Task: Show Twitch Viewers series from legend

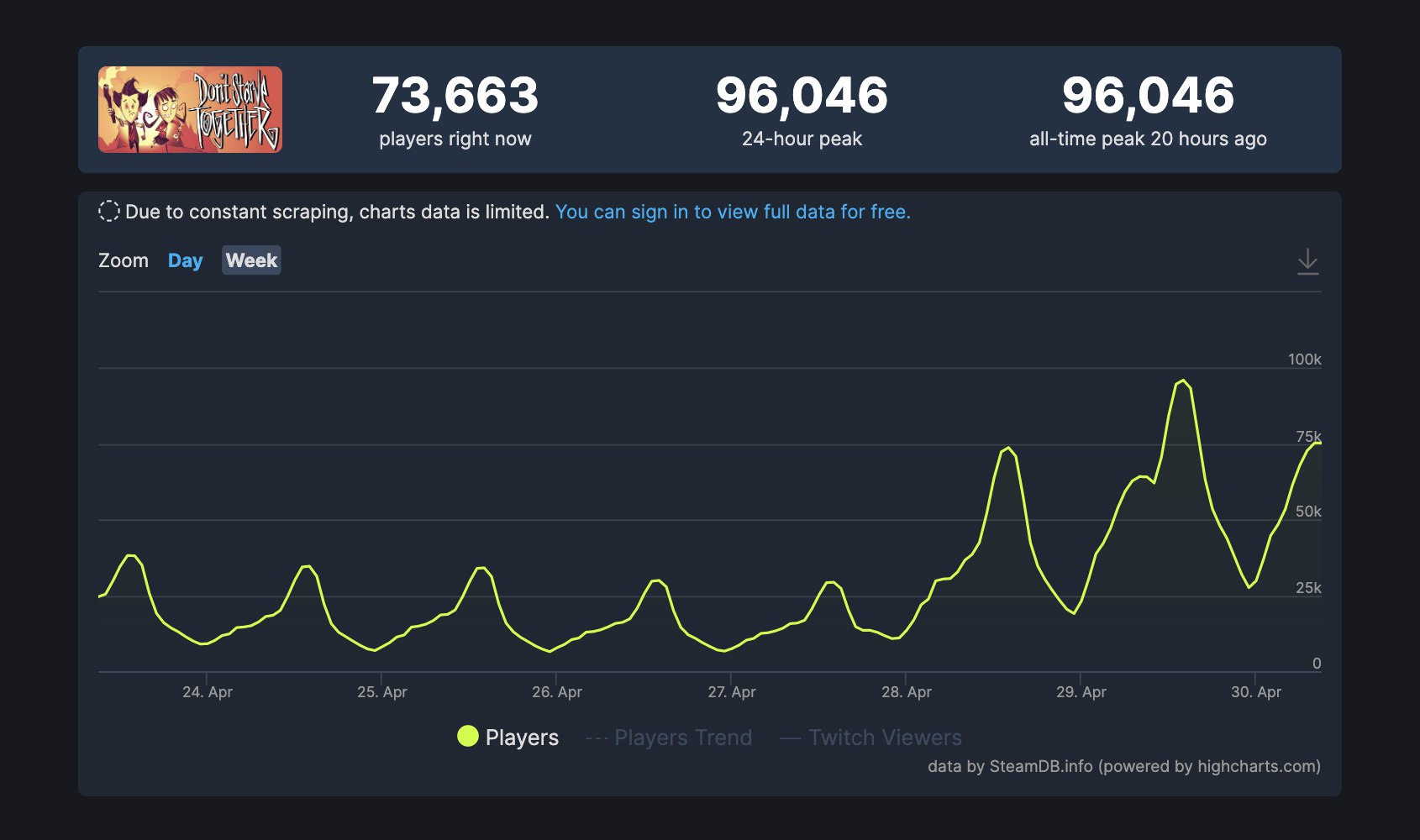Action: point(871,738)
